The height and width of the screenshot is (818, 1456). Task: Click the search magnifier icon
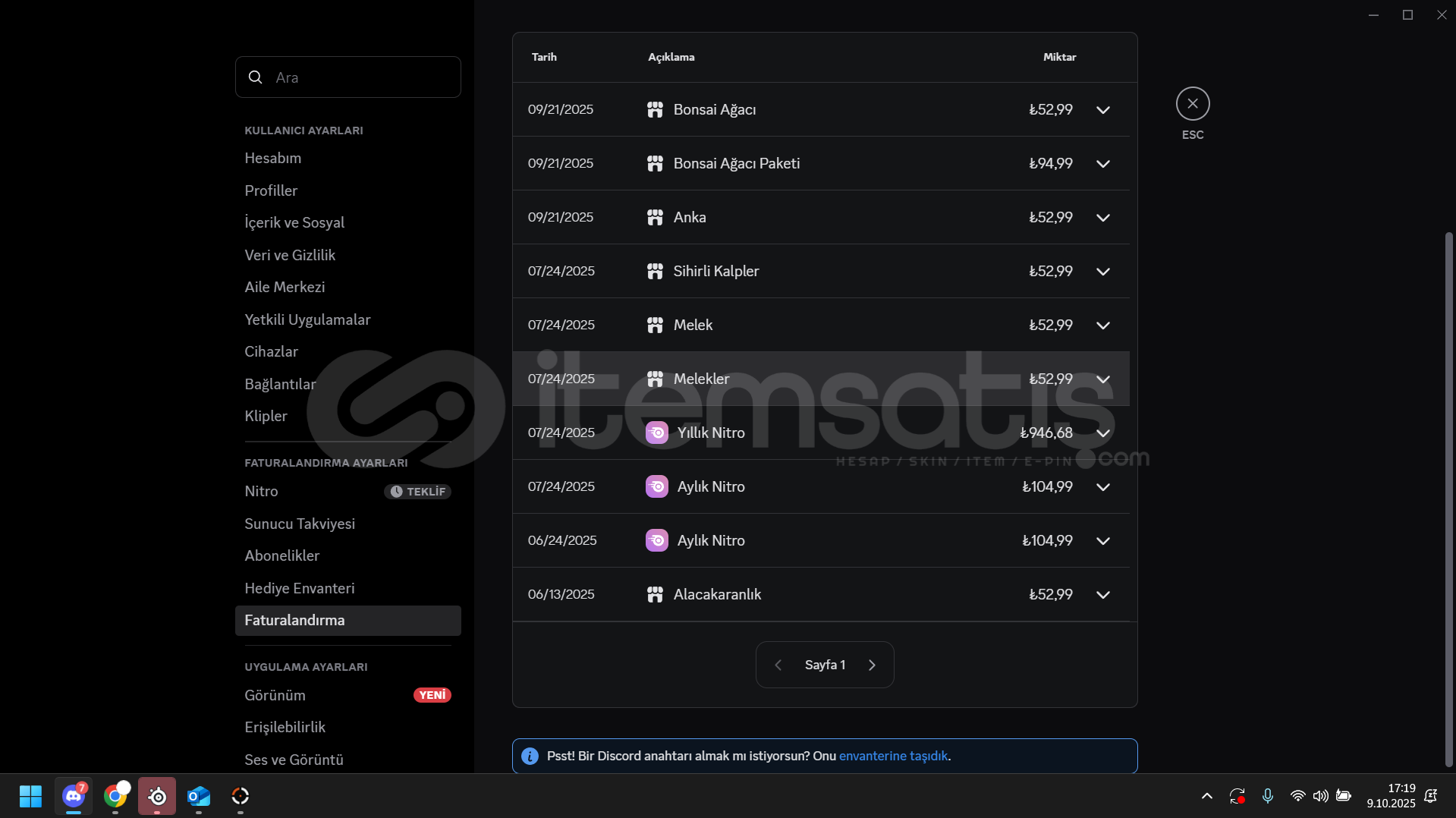[256, 77]
